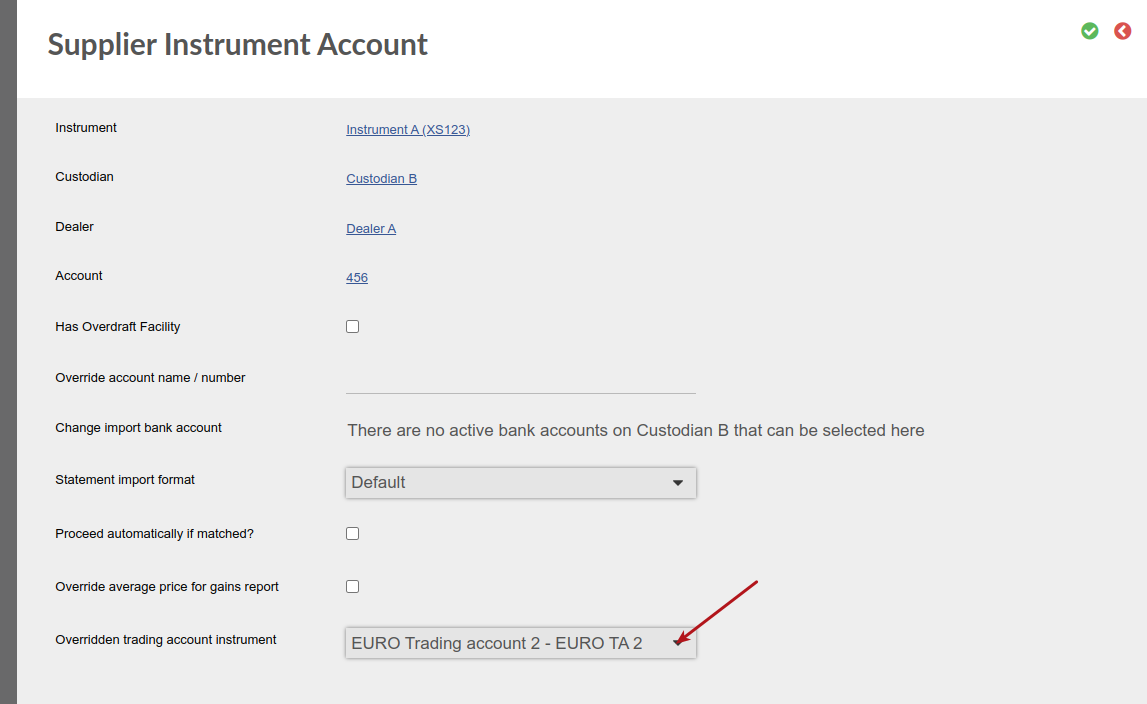Click the Statement import format label
Viewport: 1147px width, 704px height.
click(x=125, y=479)
